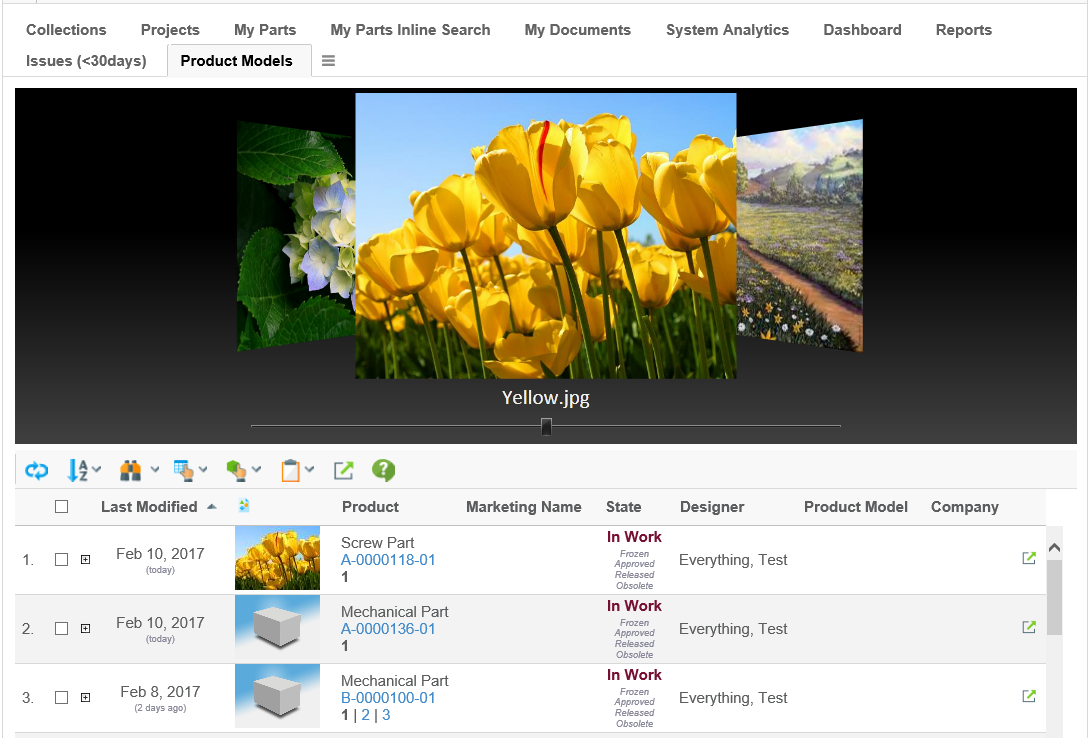1092x738 pixels.
Task: Open help with the green question mark
Action: click(383, 470)
